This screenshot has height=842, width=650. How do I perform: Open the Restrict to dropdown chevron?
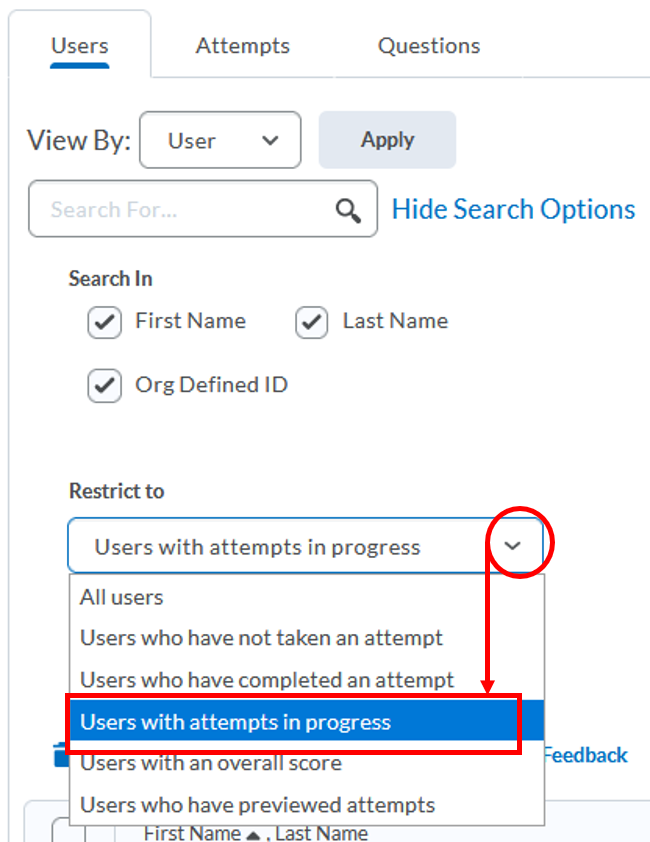[x=514, y=544]
